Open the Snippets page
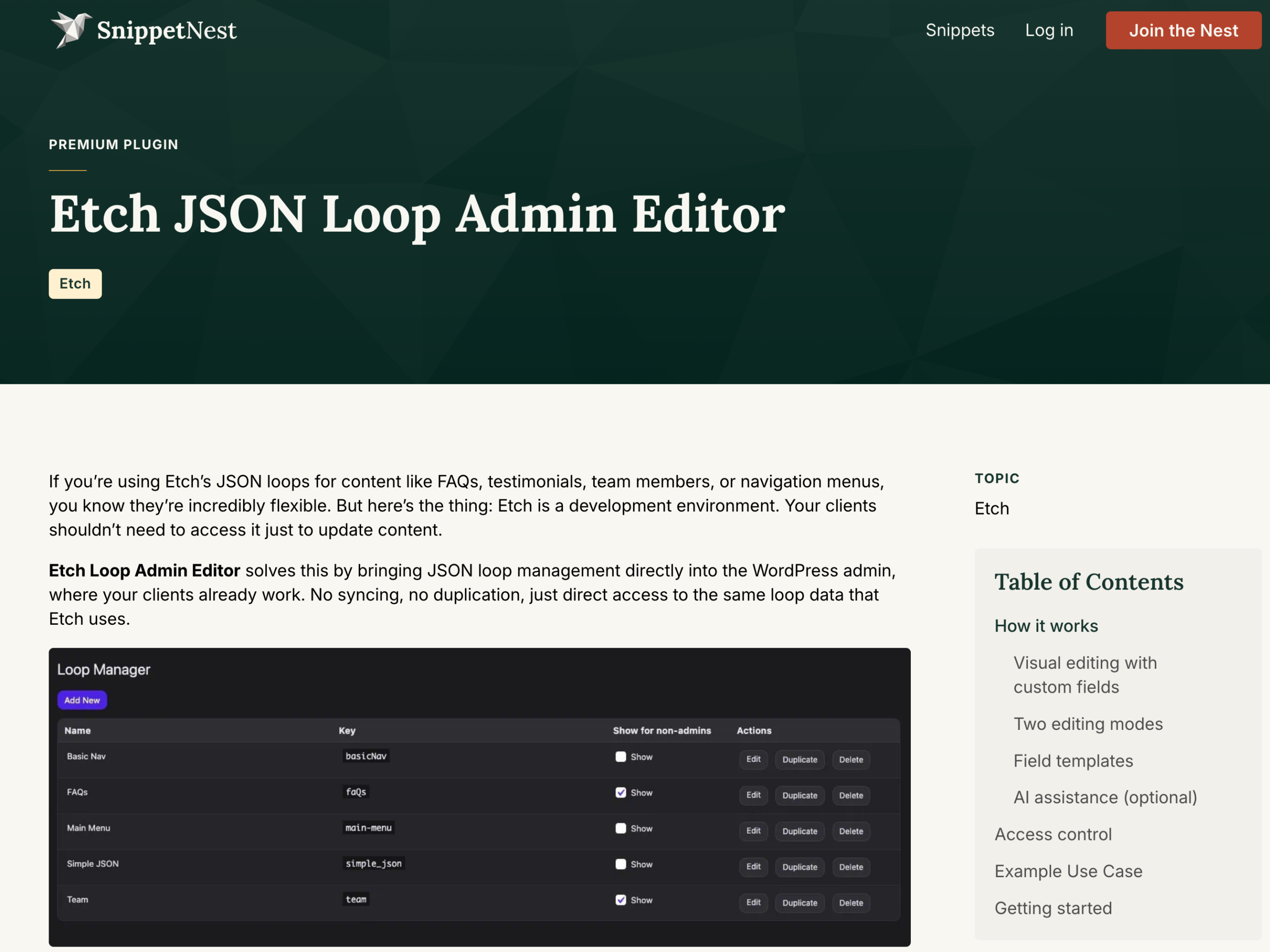 [x=959, y=30]
